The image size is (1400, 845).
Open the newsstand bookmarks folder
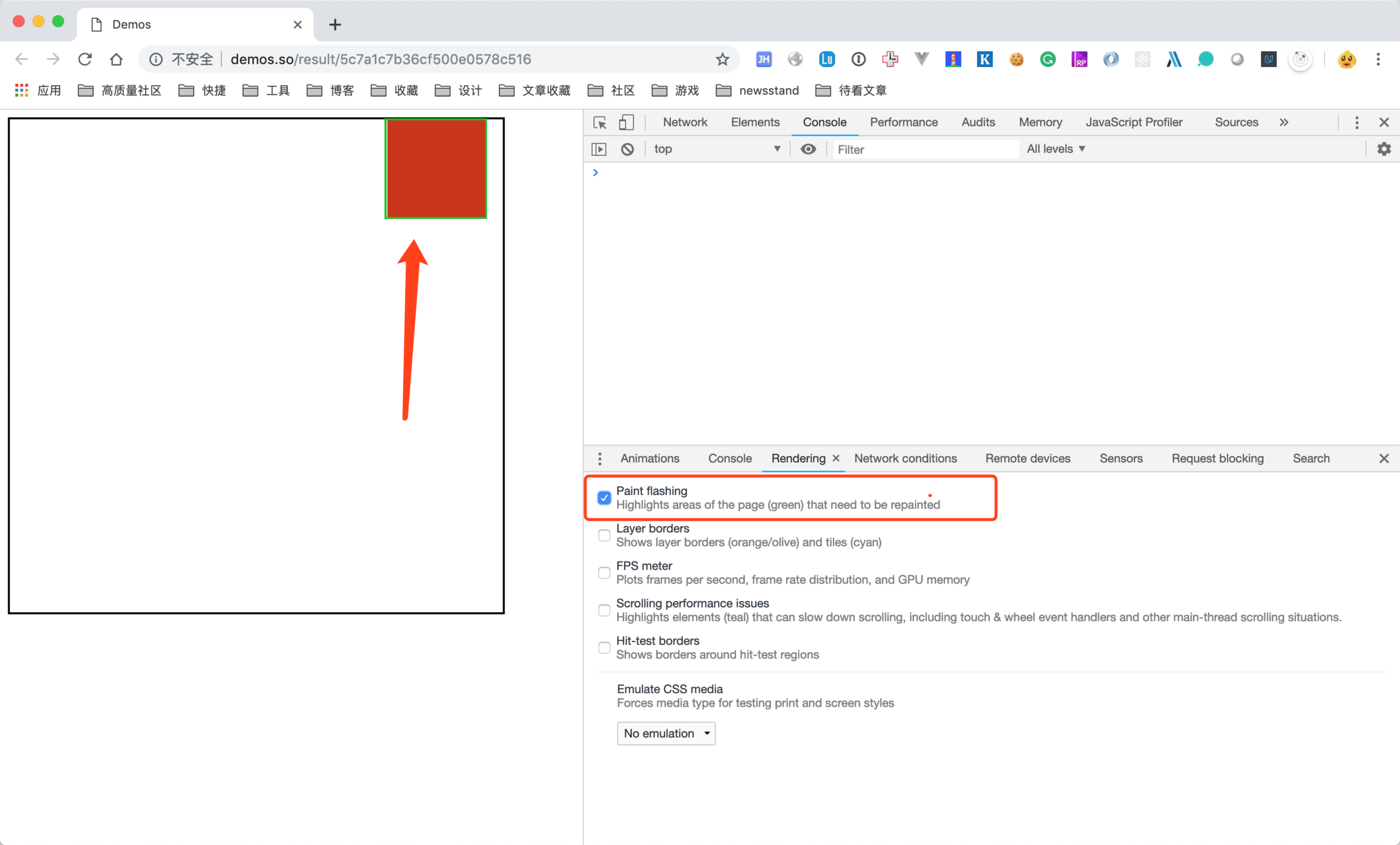click(757, 91)
